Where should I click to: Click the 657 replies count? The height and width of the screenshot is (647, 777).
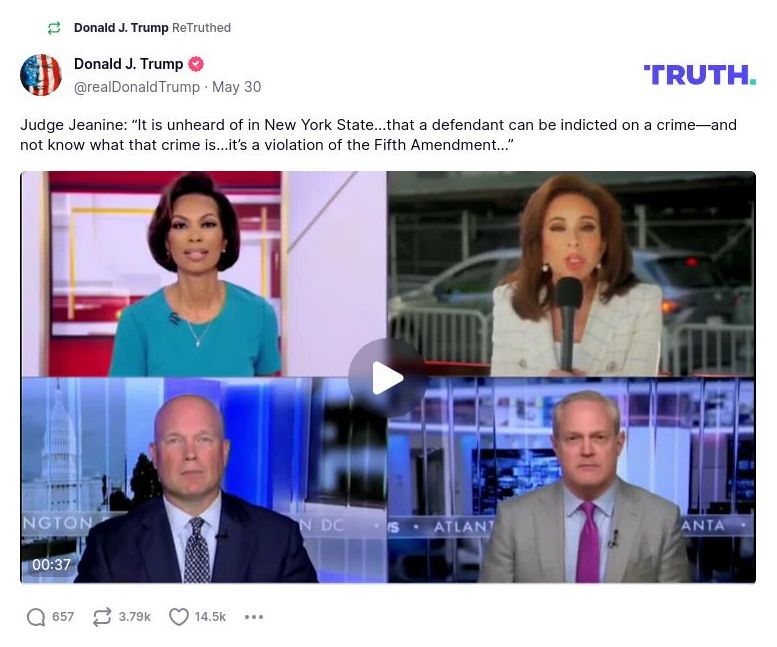tap(63, 617)
